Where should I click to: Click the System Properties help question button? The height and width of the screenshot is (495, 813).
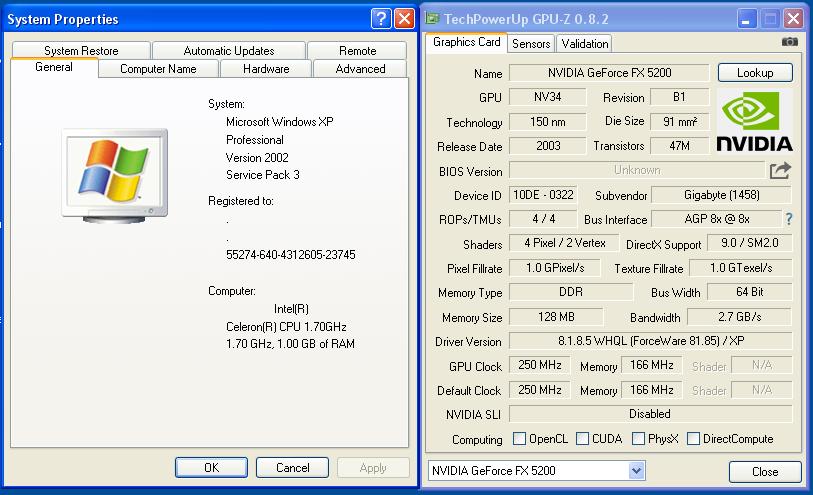click(381, 19)
